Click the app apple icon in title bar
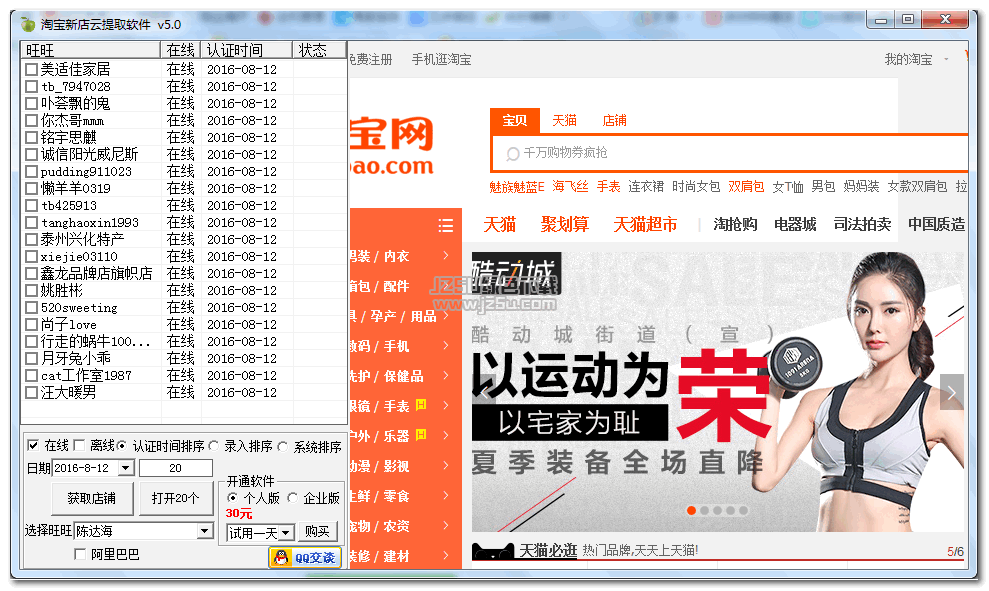The image size is (989, 591). coord(28,25)
